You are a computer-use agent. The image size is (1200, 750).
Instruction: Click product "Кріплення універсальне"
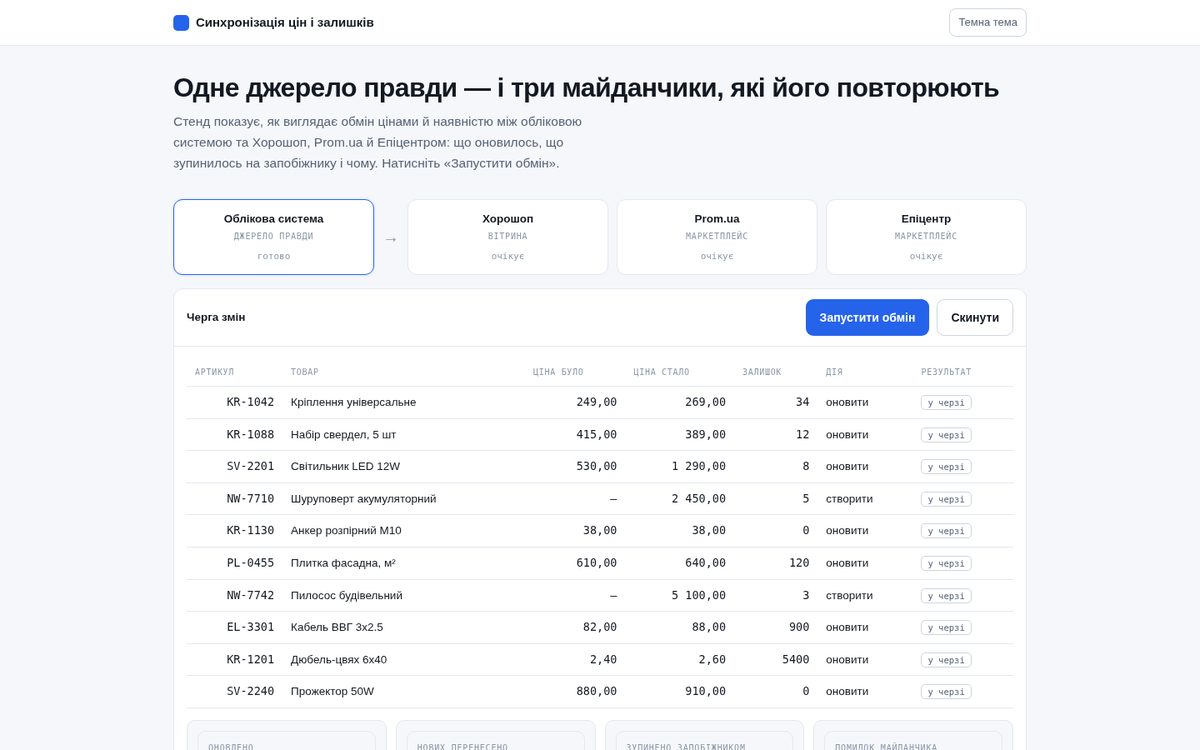point(353,402)
